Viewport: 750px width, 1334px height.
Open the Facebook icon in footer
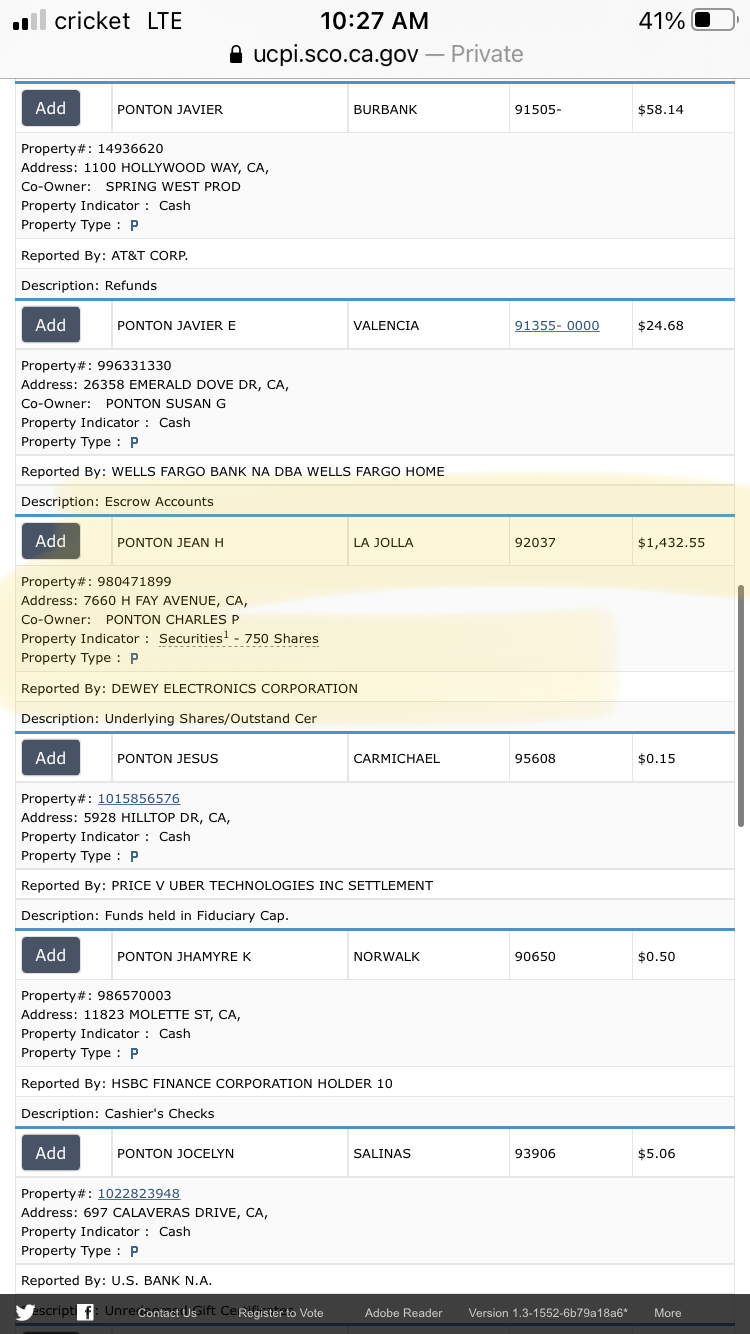86,1313
